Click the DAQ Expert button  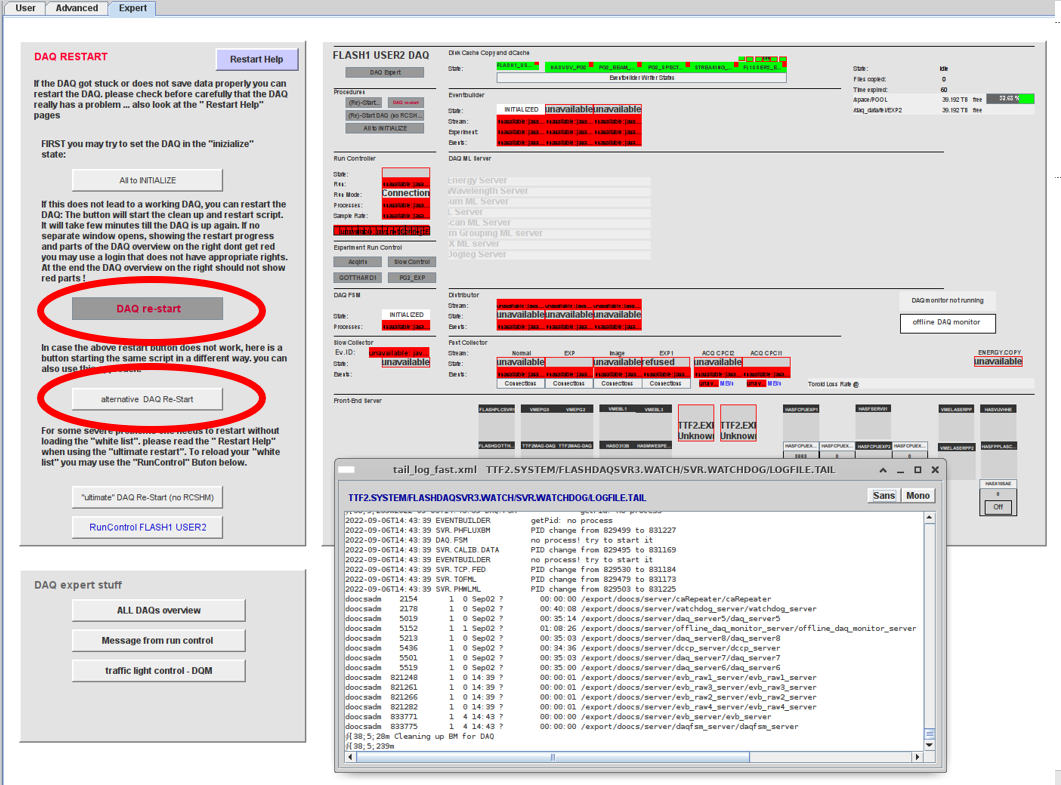384,72
